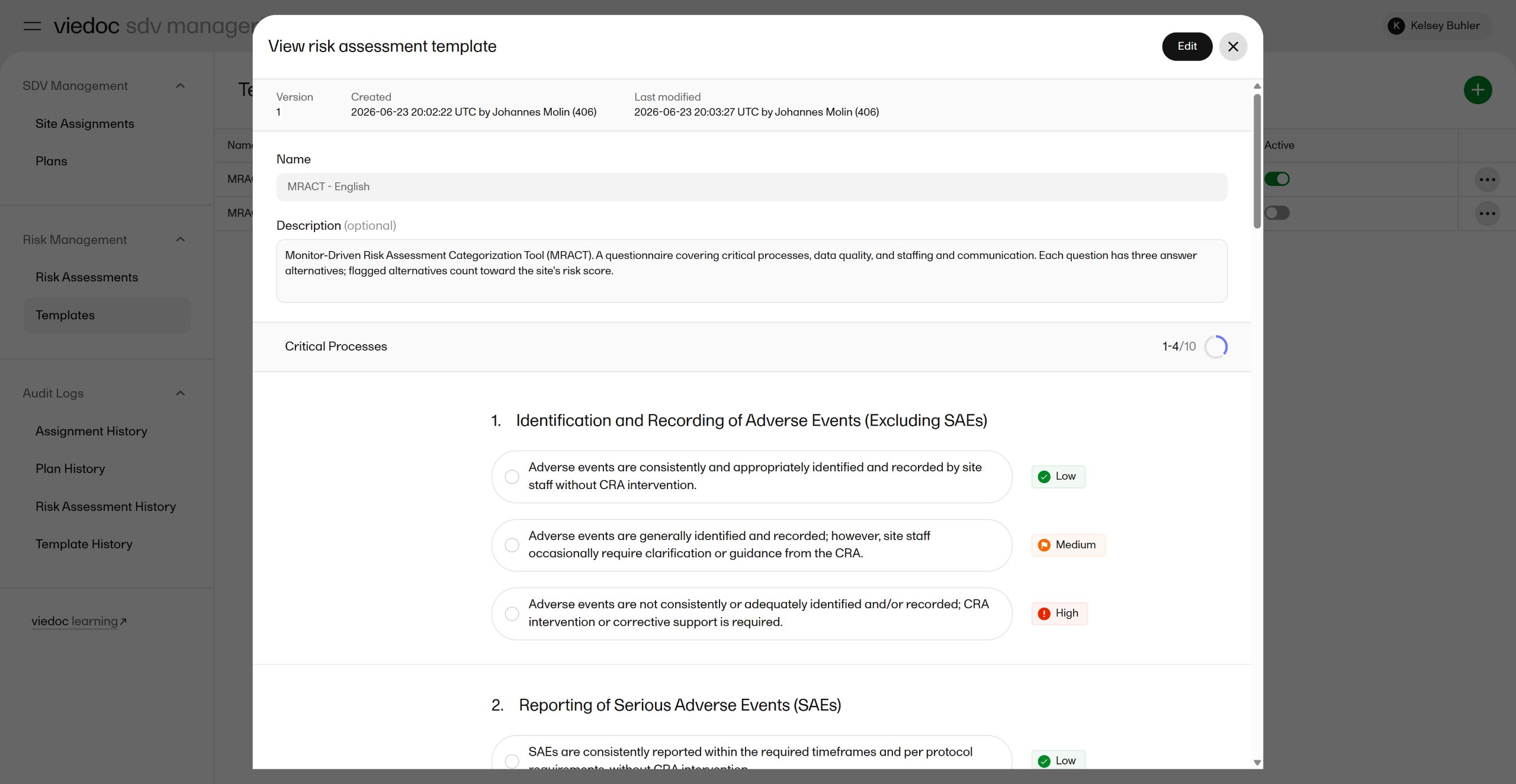Screen dimensions: 1516x784
Task: Click the red High risk alert icon
Action: click(1044, 613)
